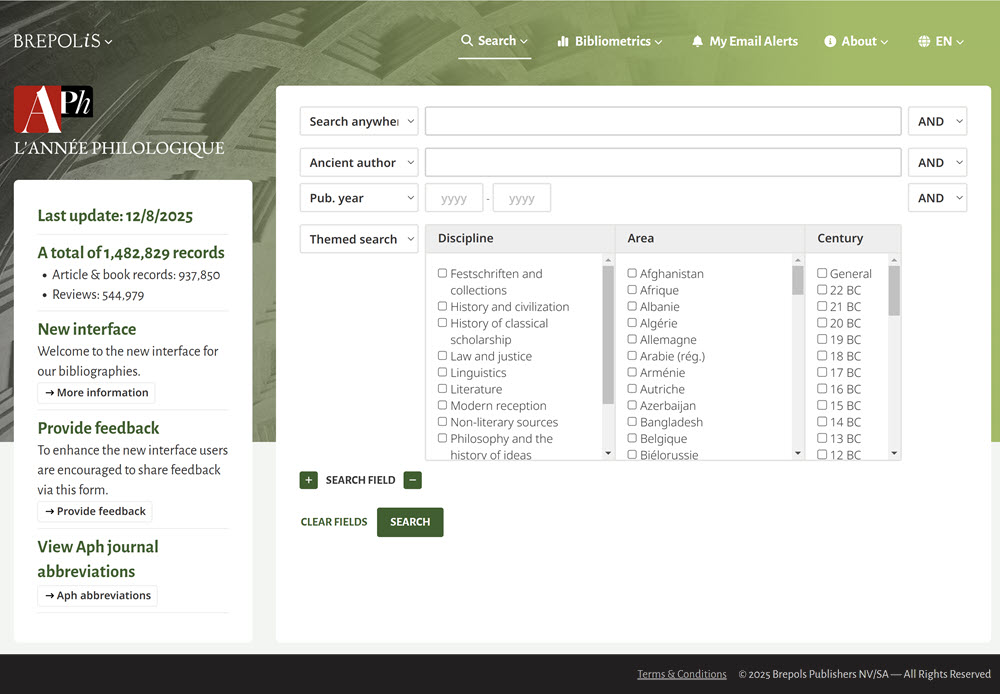
Task: Click the info icon beside About
Action: (x=830, y=42)
